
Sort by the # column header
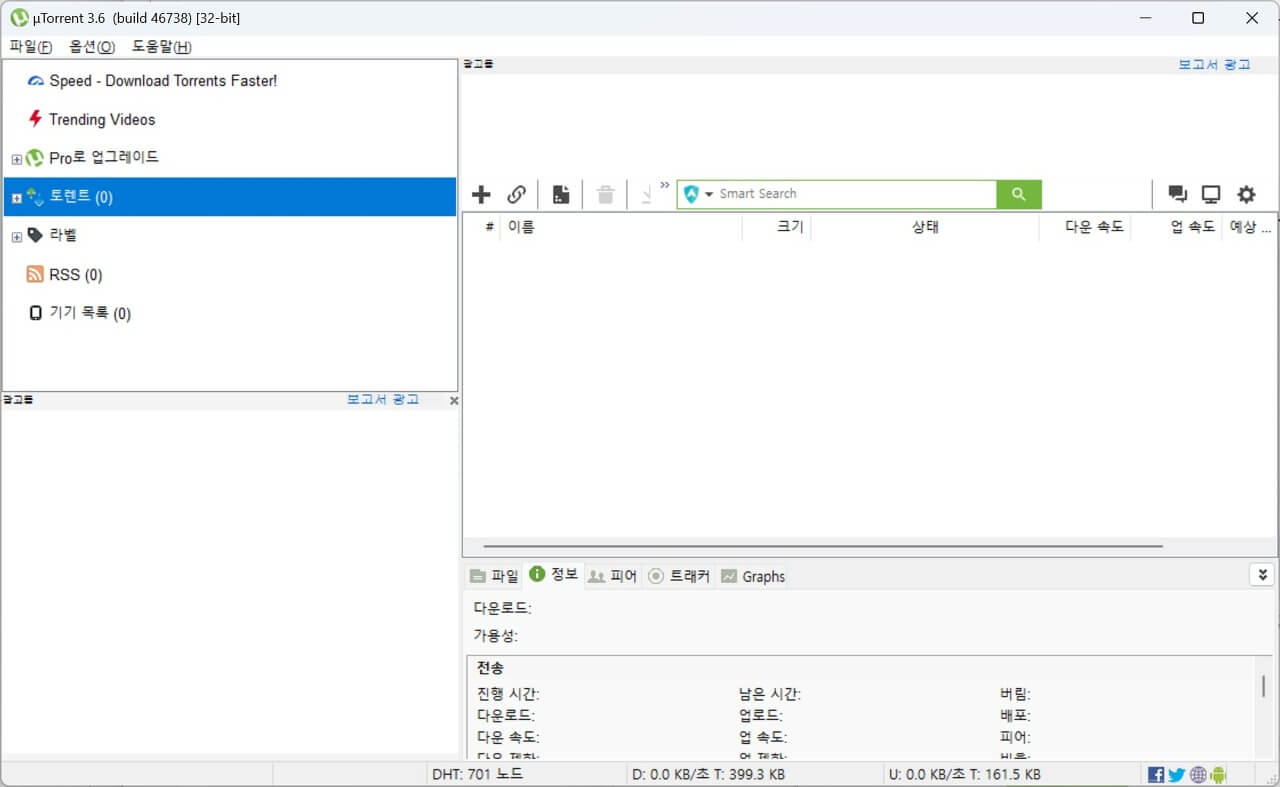pyautogui.click(x=490, y=227)
